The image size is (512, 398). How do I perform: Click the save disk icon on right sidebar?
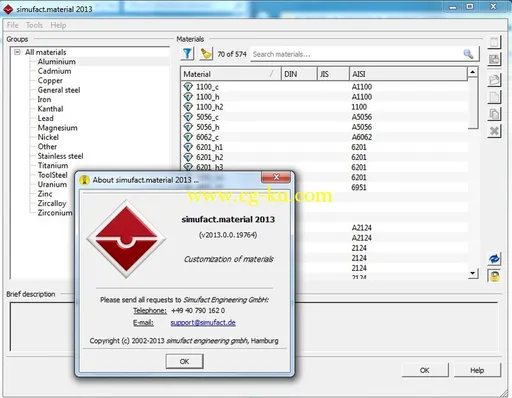[x=494, y=60]
